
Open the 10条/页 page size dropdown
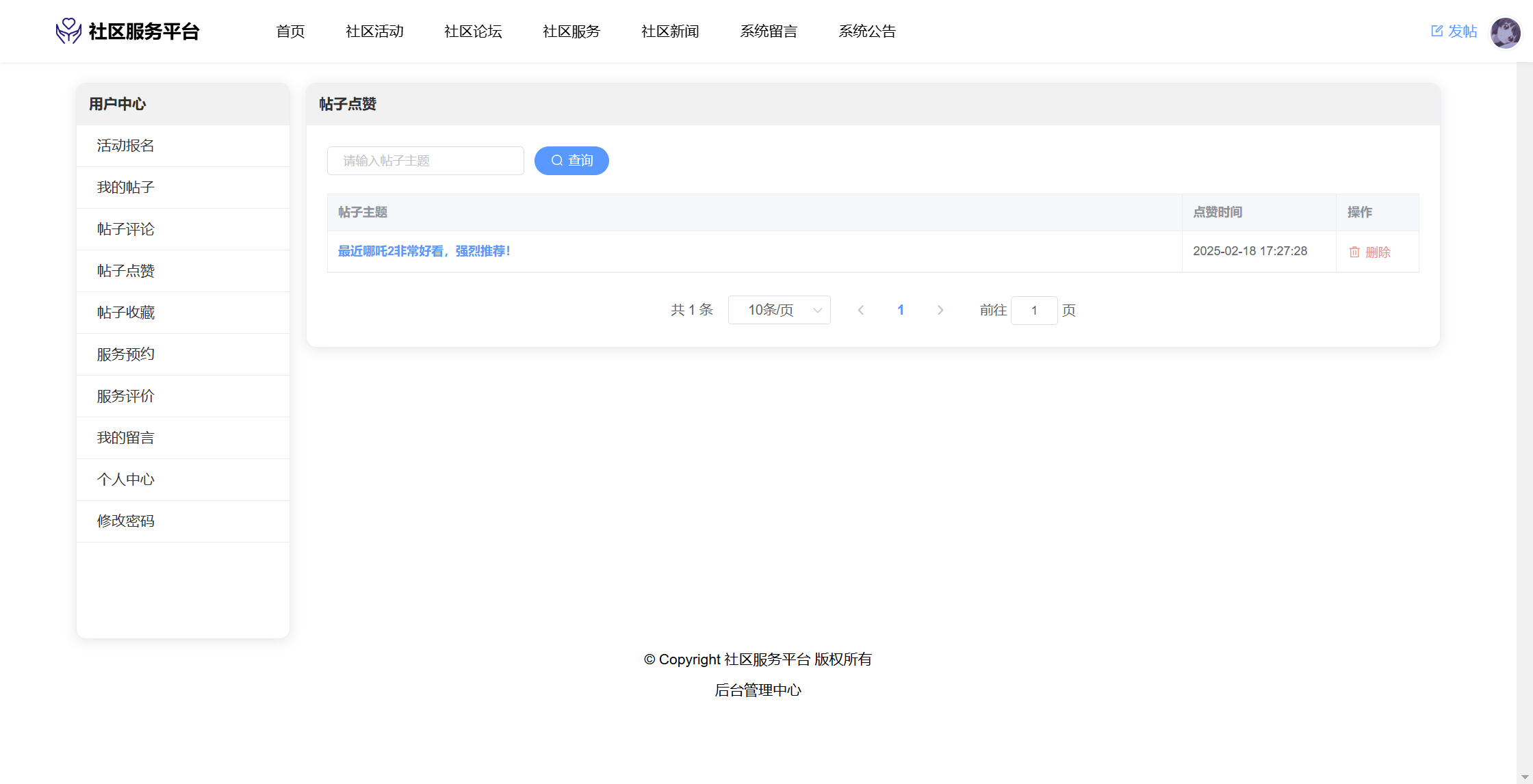click(779, 310)
